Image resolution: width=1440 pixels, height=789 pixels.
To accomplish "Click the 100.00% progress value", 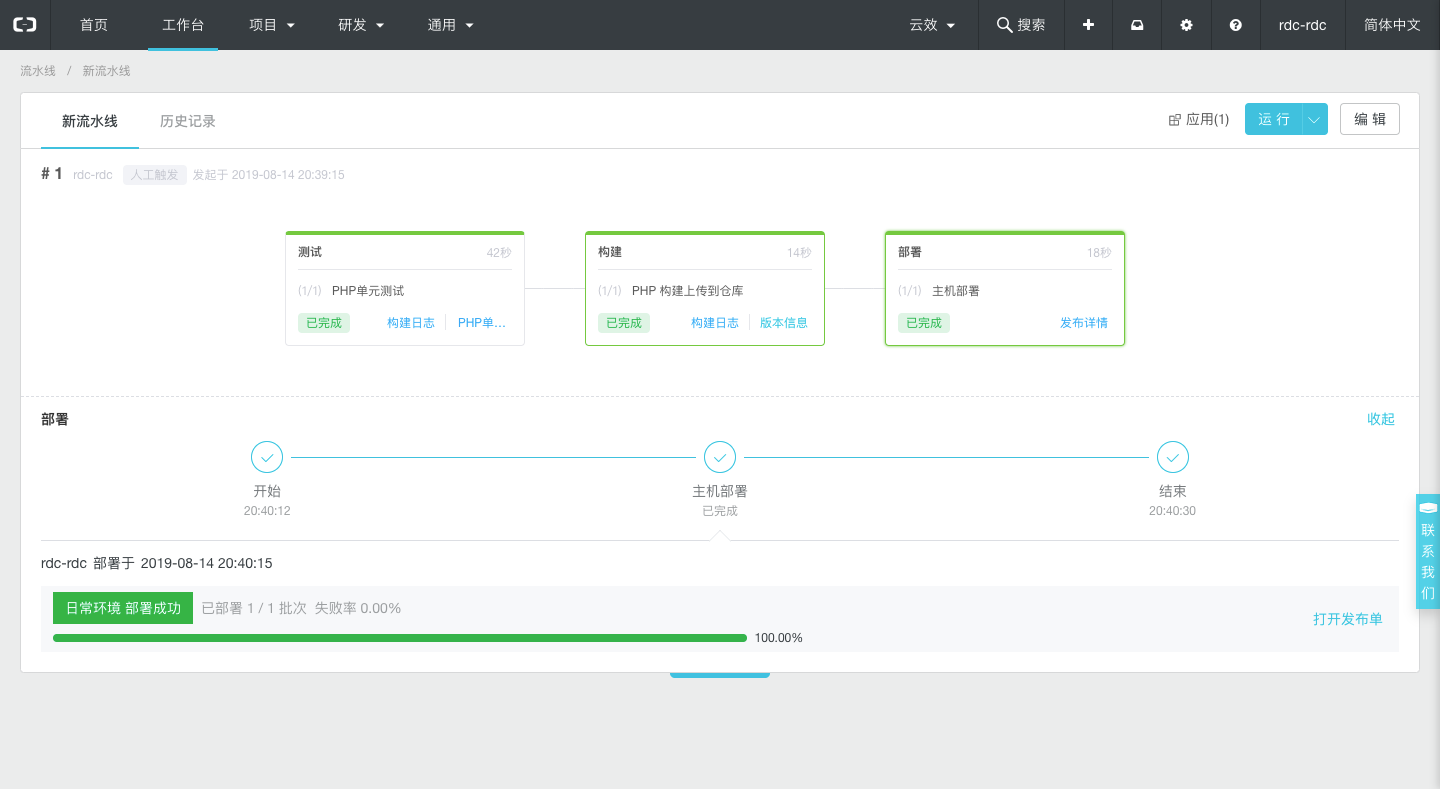I will 779,638.
